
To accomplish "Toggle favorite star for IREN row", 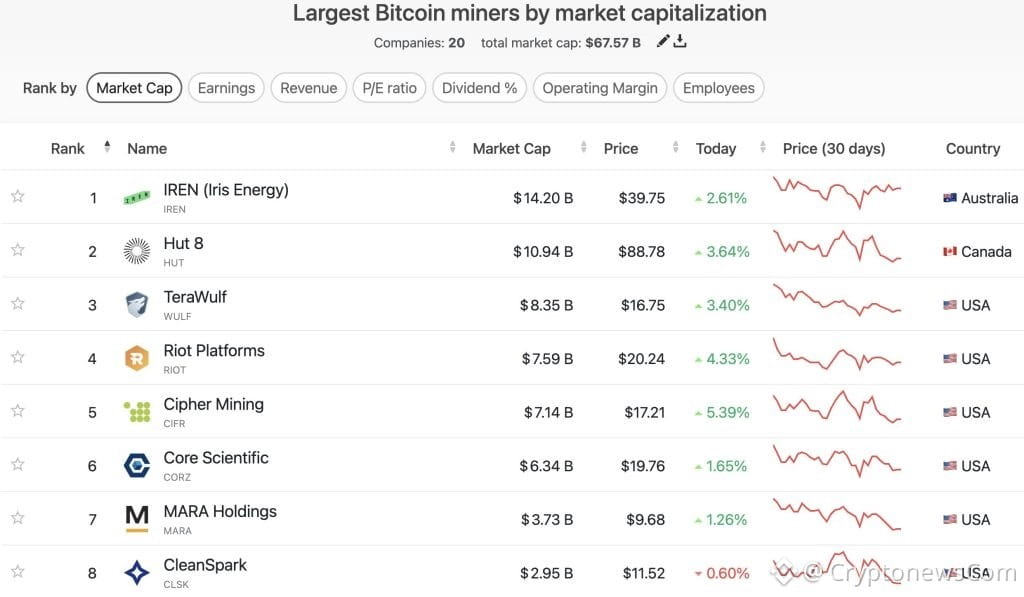I will click(x=18, y=196).
